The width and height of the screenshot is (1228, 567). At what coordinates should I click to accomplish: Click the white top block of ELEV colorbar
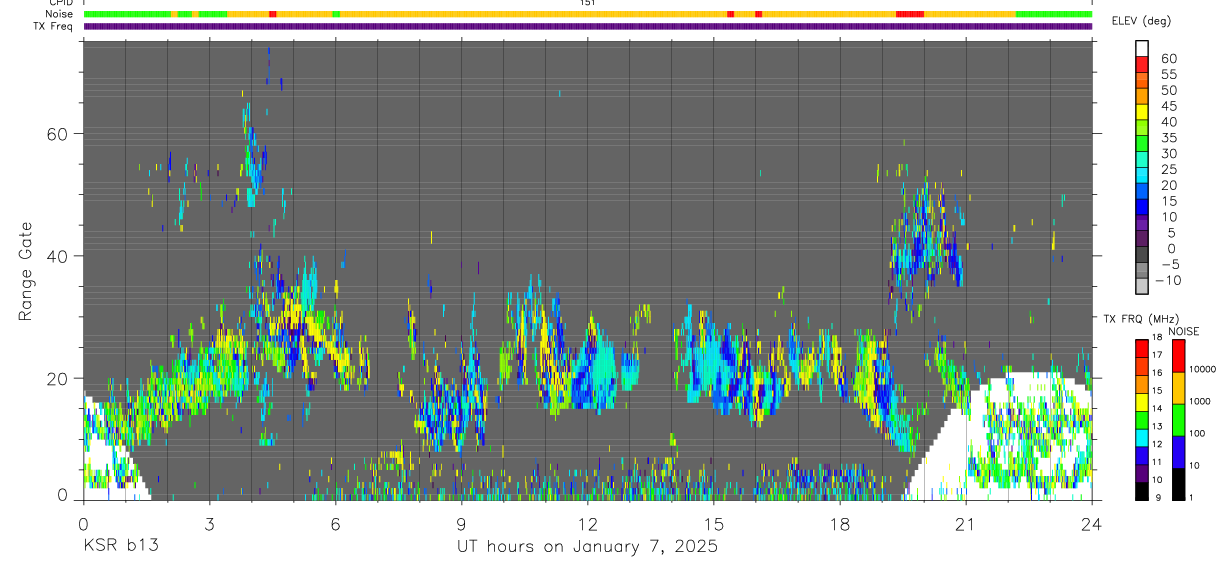(x=1141, y=49)
